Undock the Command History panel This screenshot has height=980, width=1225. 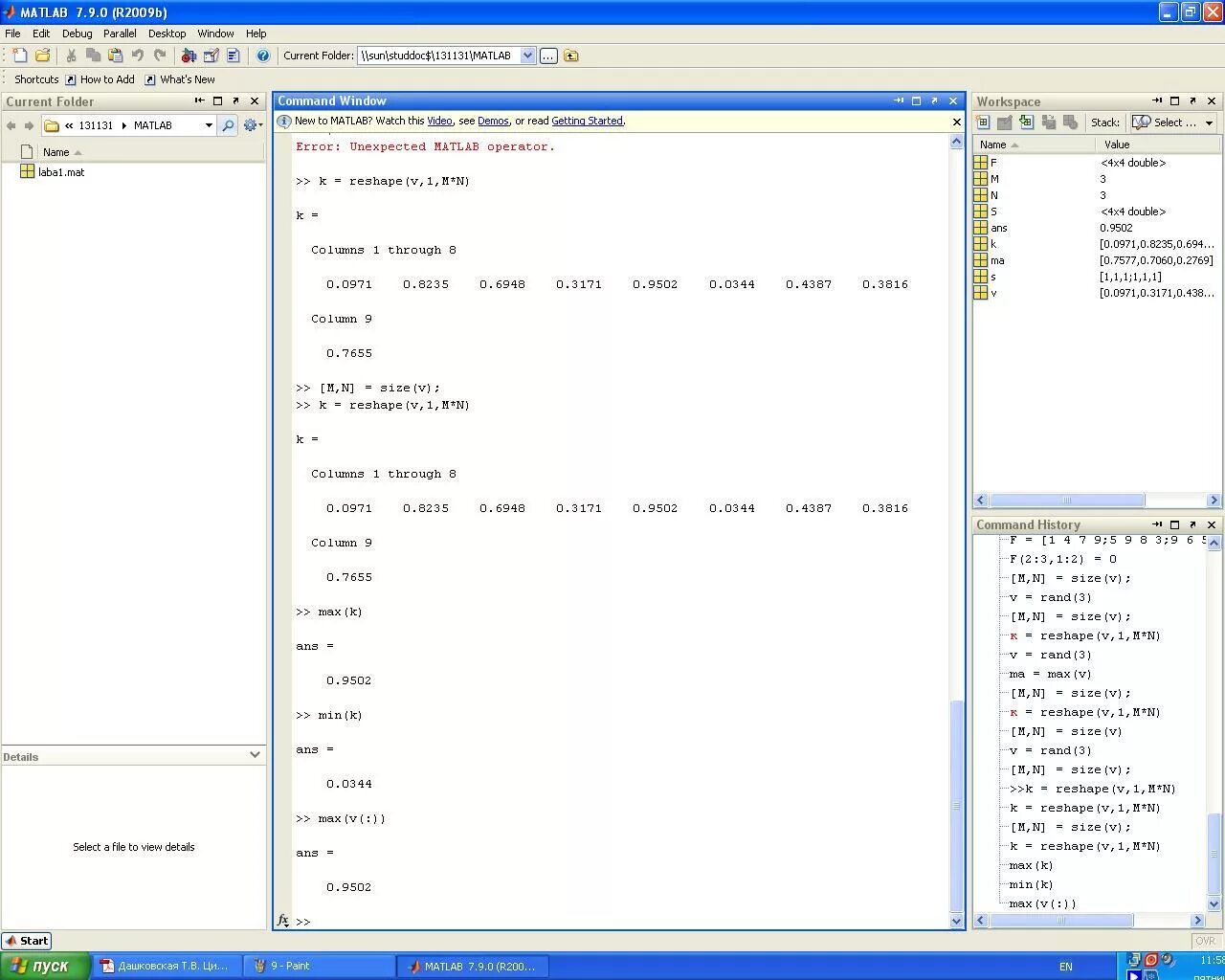[x=1192, y=524]
